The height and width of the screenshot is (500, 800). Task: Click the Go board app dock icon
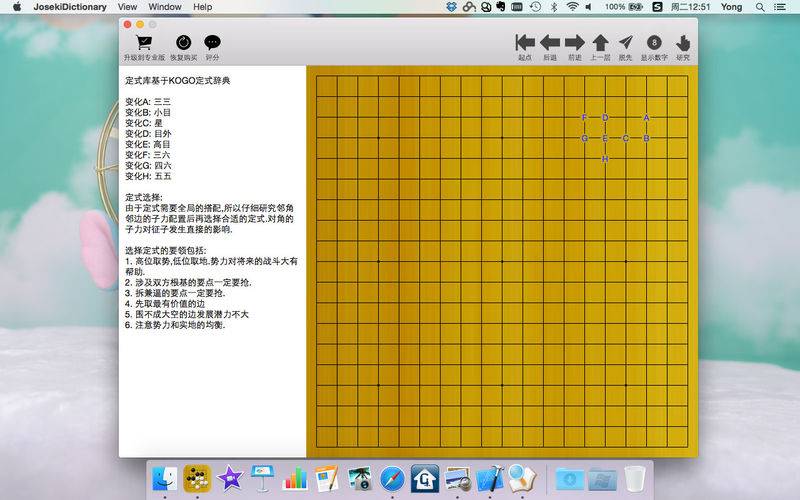(197, 479)
